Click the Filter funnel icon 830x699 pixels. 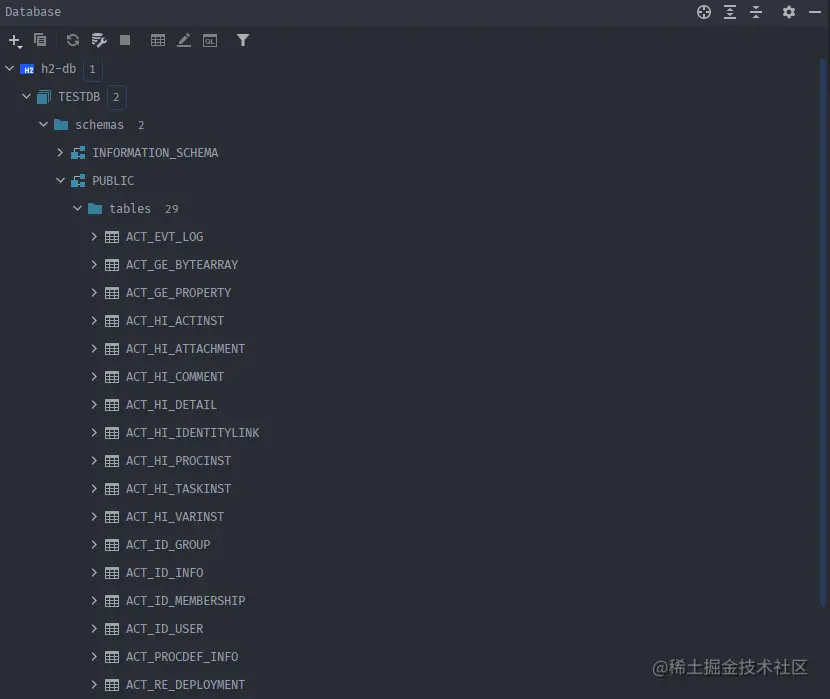[242, 40]
